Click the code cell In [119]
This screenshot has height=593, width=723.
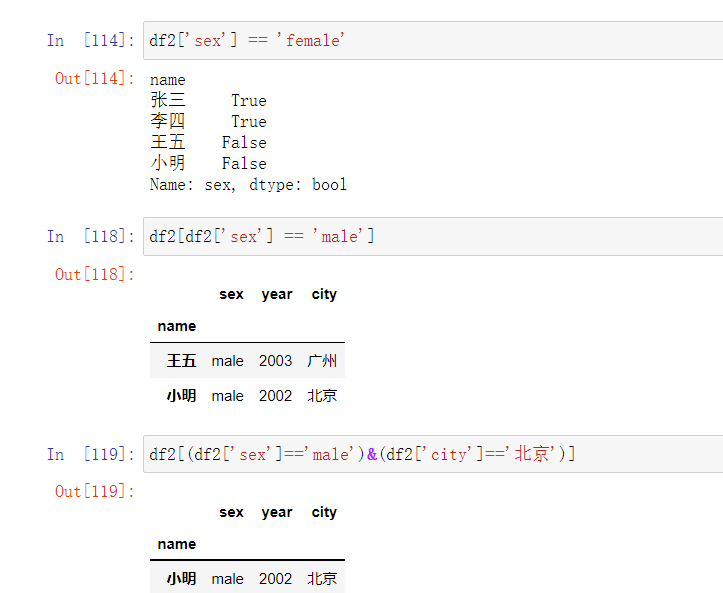tap(433, 454)
